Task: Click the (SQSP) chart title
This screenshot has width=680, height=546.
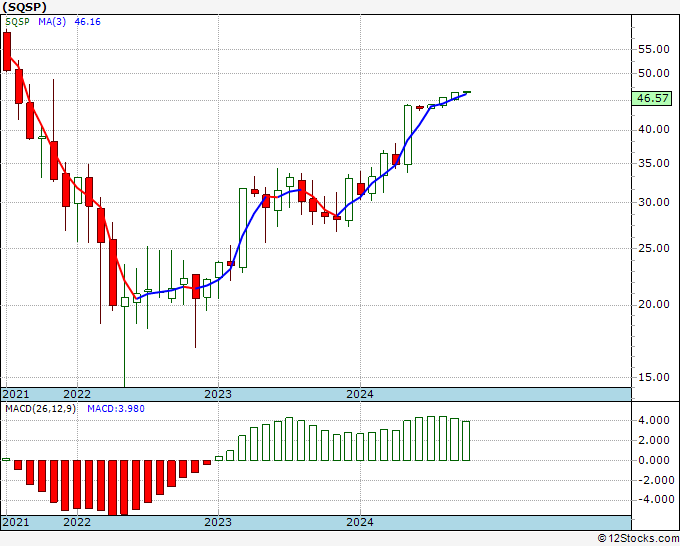Action: pyautogui.click(x=24, y=7)
